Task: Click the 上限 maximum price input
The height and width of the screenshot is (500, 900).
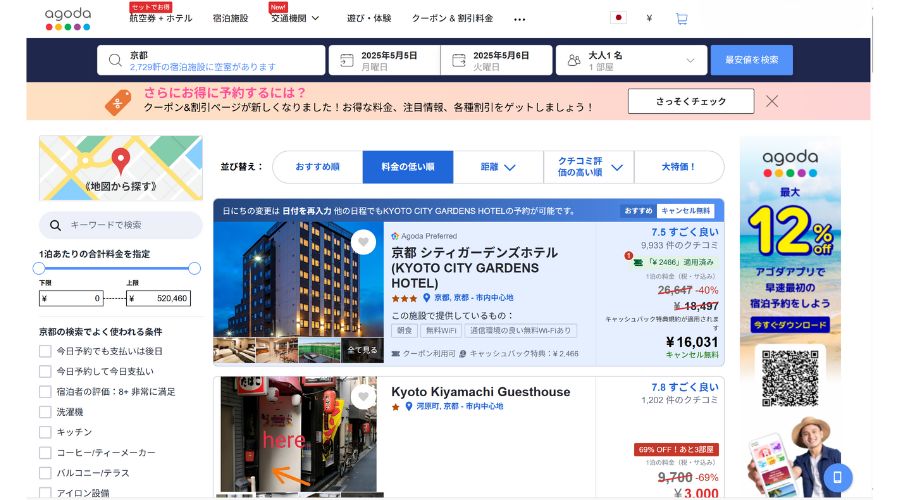Action: (158, 299)
